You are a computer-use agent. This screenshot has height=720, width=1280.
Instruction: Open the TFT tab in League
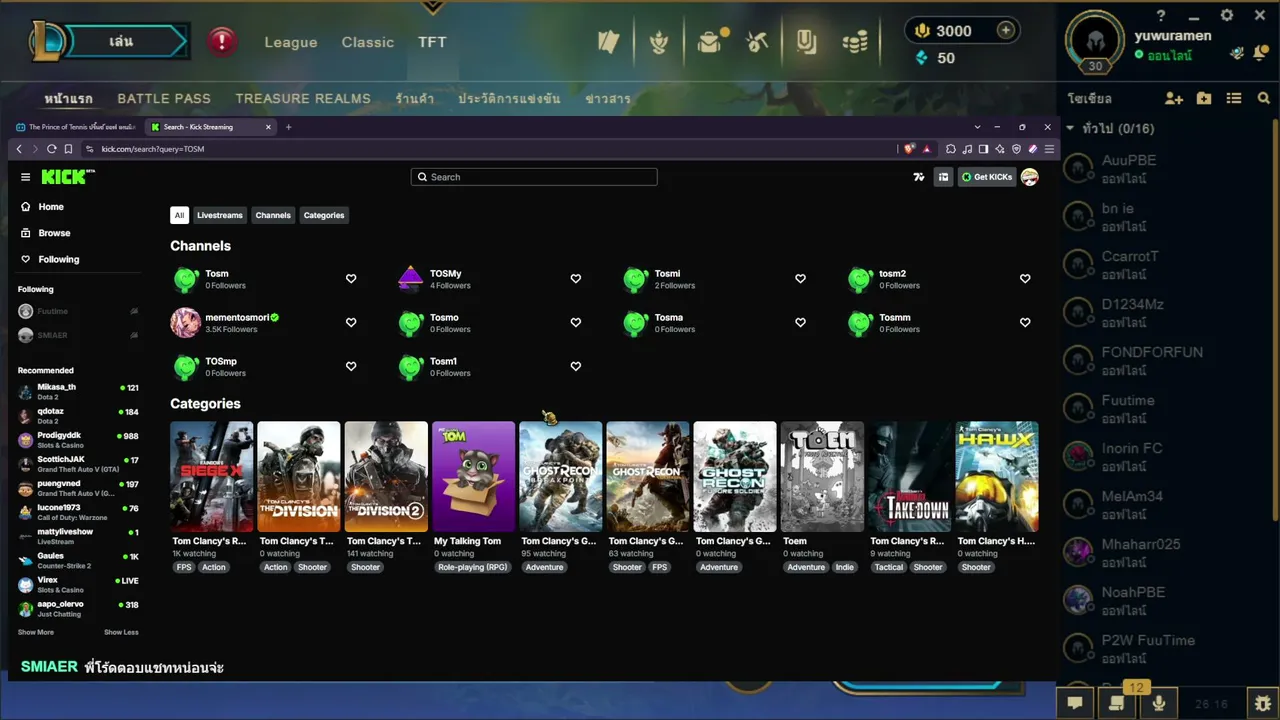pos(432,42)
